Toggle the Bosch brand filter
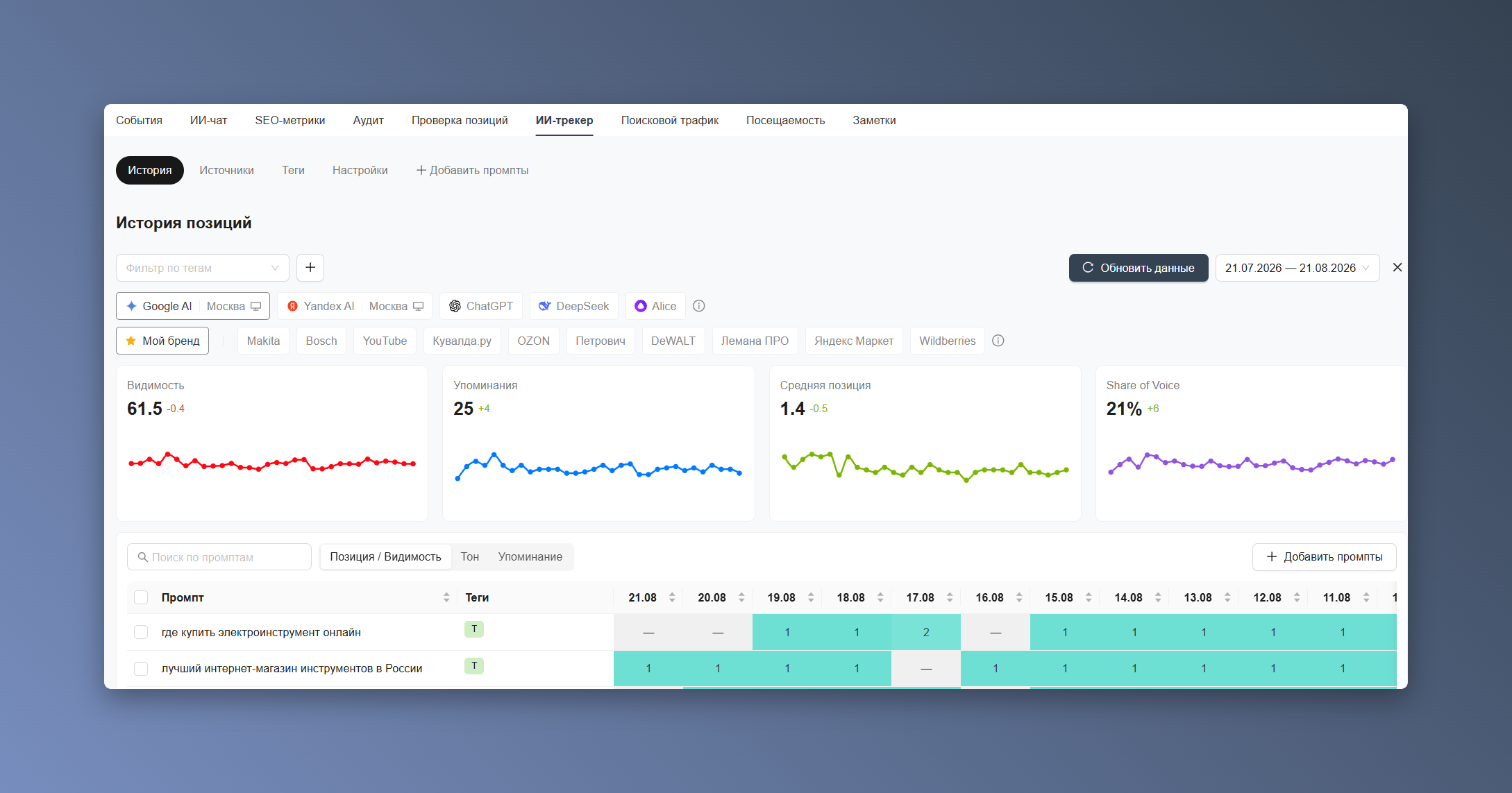This screenshot has height=793, width=1512. coord(321,341)
